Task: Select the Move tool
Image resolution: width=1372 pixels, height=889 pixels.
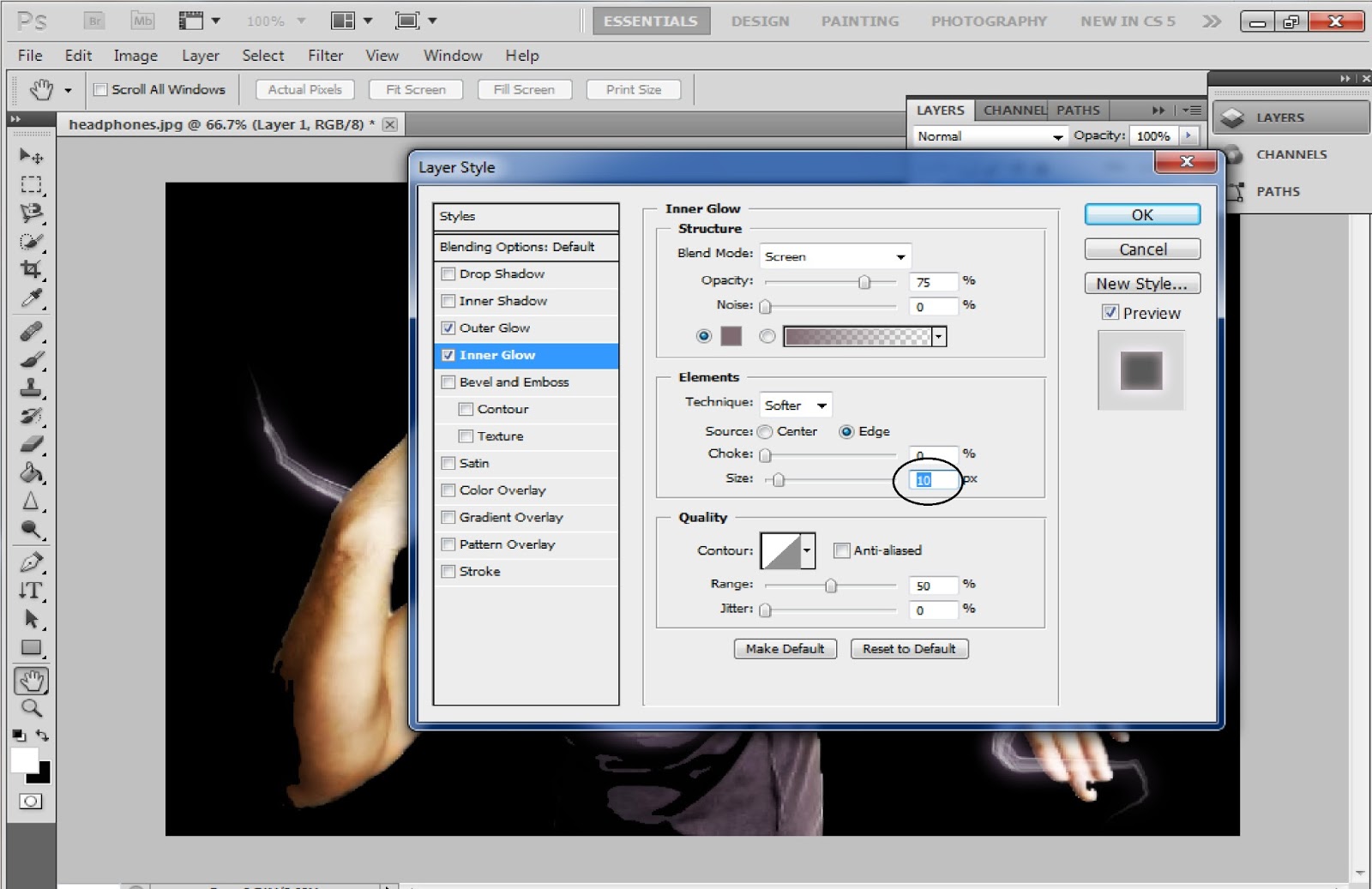Action: click(x=31, y=156)
